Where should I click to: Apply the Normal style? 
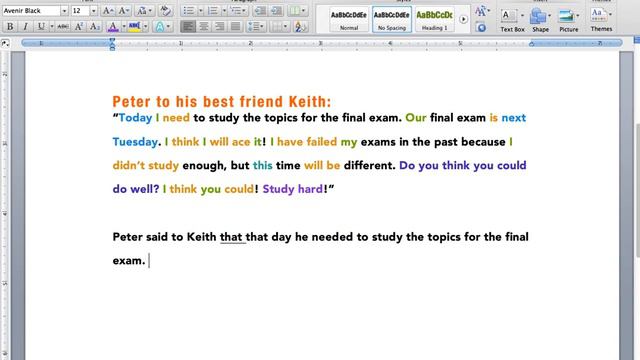[x=349, y=20]
